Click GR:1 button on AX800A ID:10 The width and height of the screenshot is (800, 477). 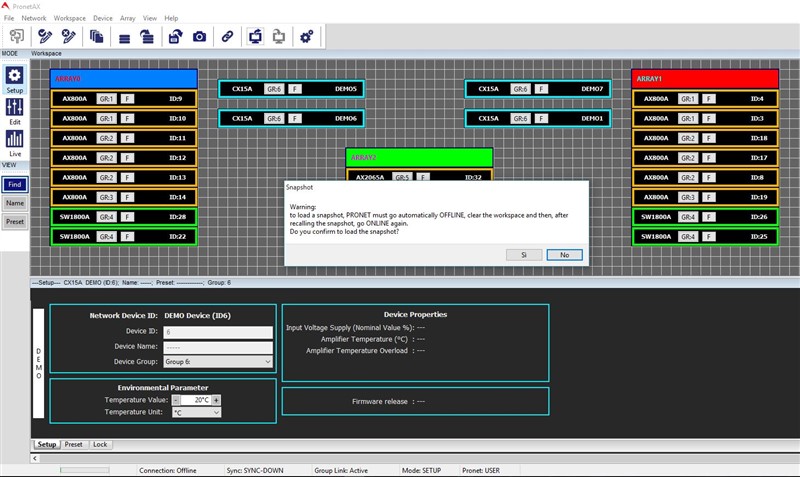pyautogui.click(x=106, y=118)
